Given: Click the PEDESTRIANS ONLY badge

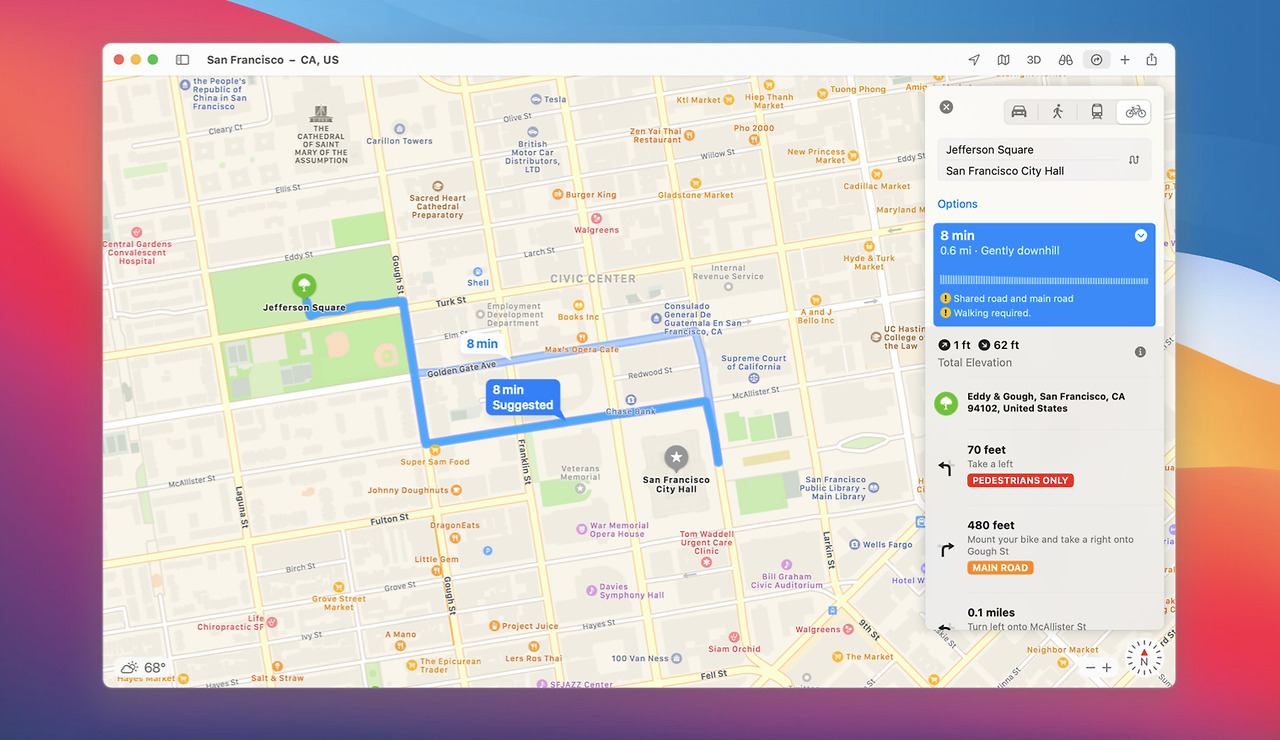Looking at the screenshot, I should click(x=1020, y=481).
